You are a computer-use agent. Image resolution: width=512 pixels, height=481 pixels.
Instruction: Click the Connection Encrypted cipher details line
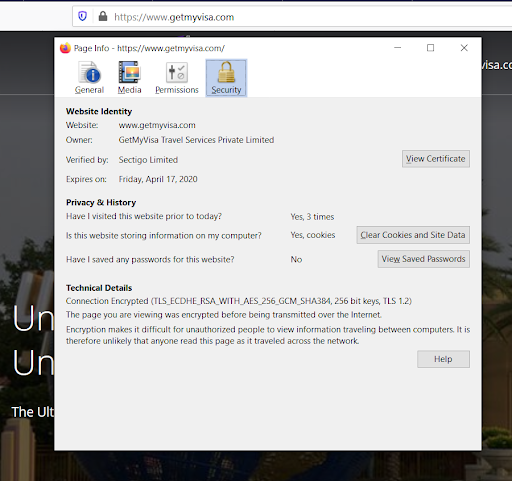click(239, 301)
